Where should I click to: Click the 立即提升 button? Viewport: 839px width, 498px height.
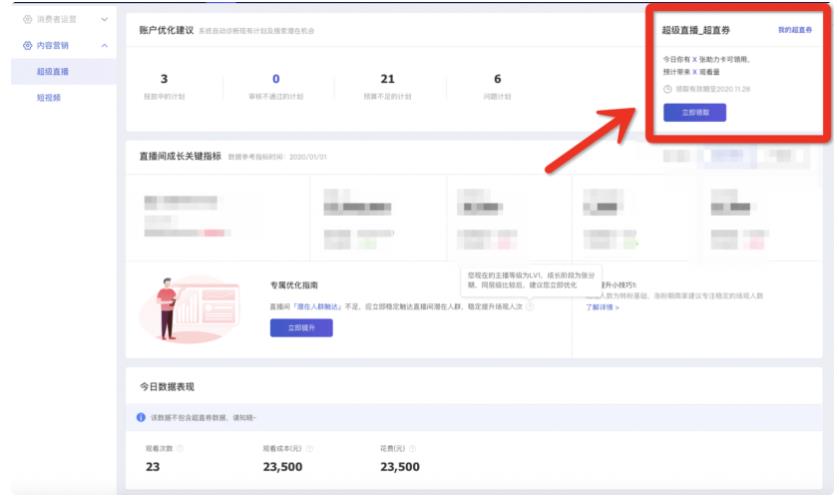point(301,328)
